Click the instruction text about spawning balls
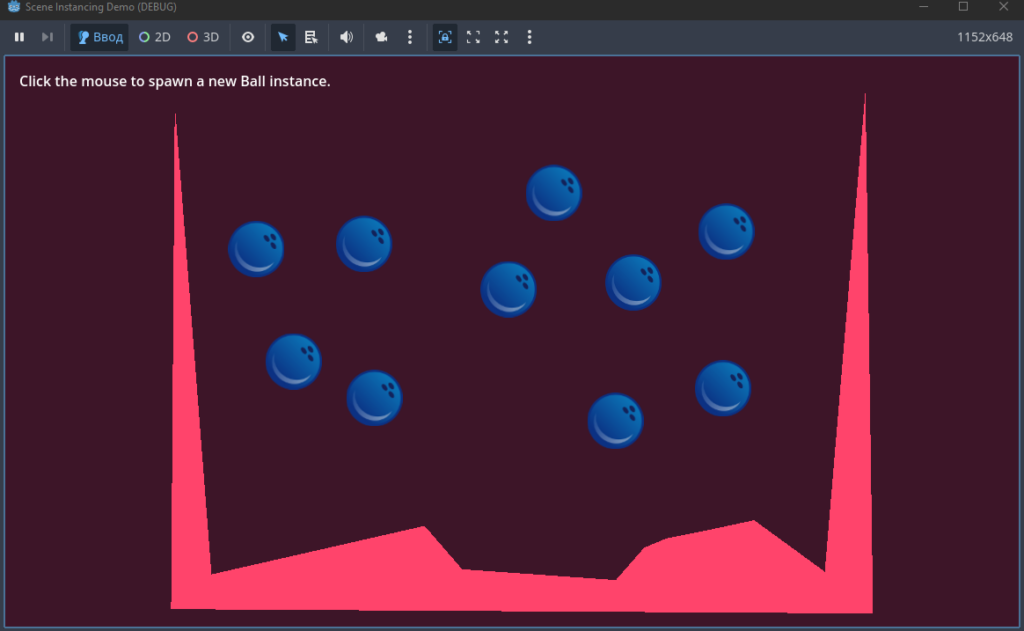The height and width of the screenshot is (631, 1024). (x=174, y=81)
